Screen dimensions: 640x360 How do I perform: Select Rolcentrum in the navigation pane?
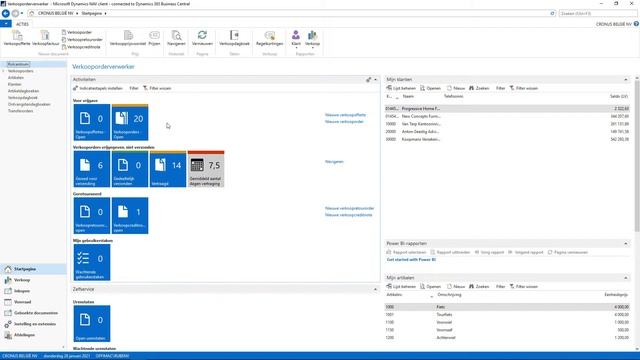[x=18, y=64]
